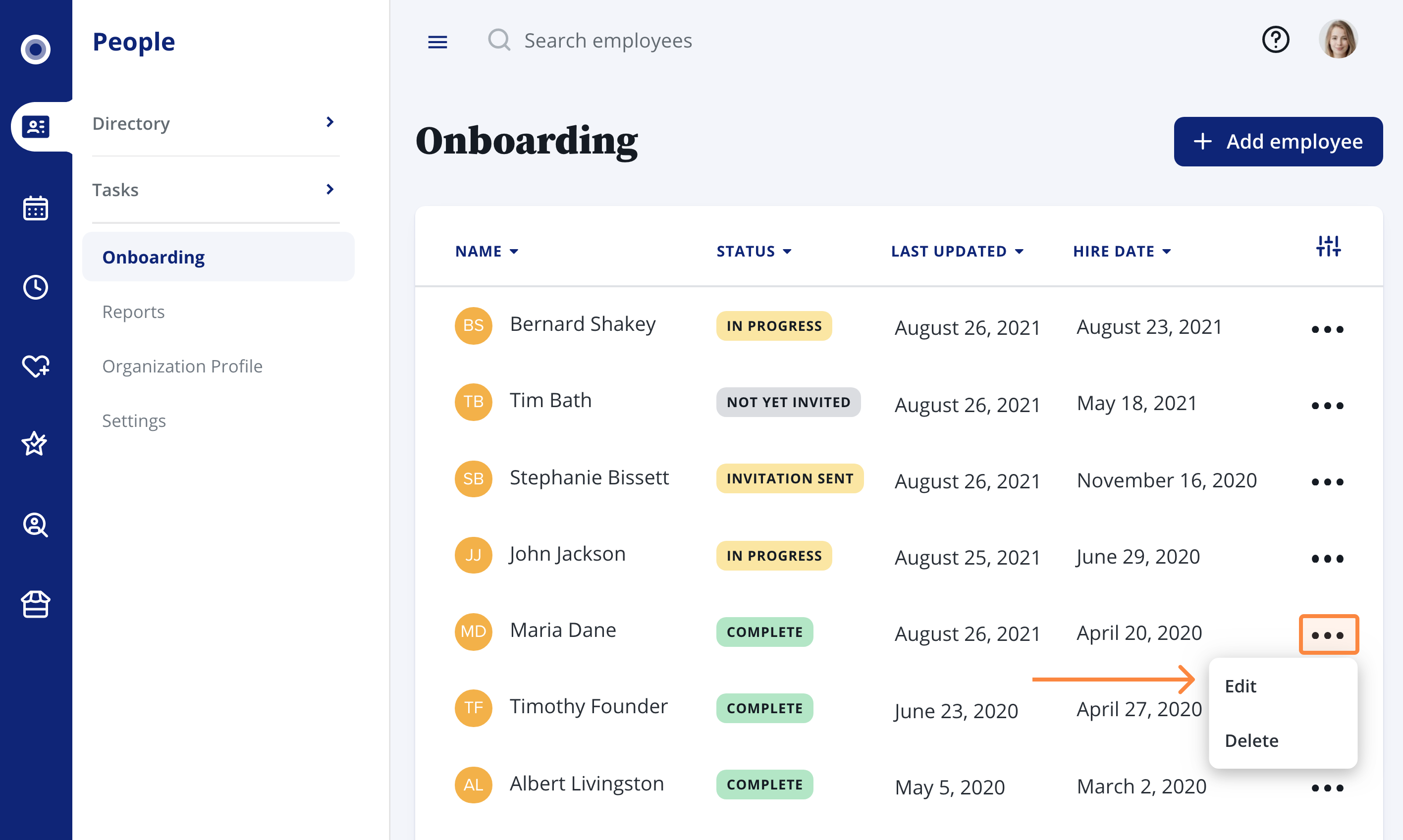Viewport: 1403px width, 840px height.
Task: Open Settings in the sidebar
Action: coord(134,420)
